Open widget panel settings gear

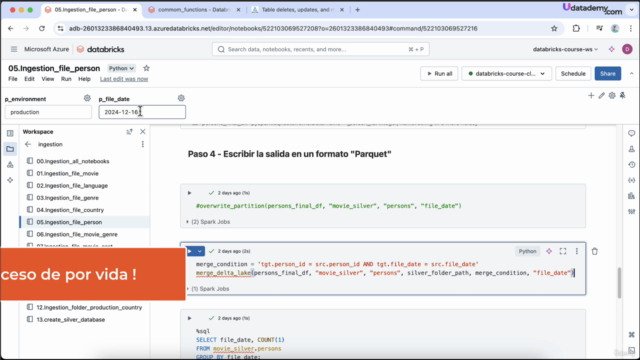pyautogui.click(x=612, y=96)
